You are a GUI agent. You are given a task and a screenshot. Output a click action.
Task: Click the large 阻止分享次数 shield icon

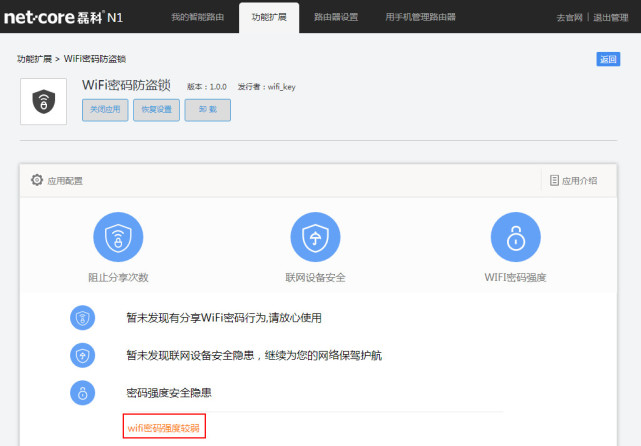click(118, 237)
